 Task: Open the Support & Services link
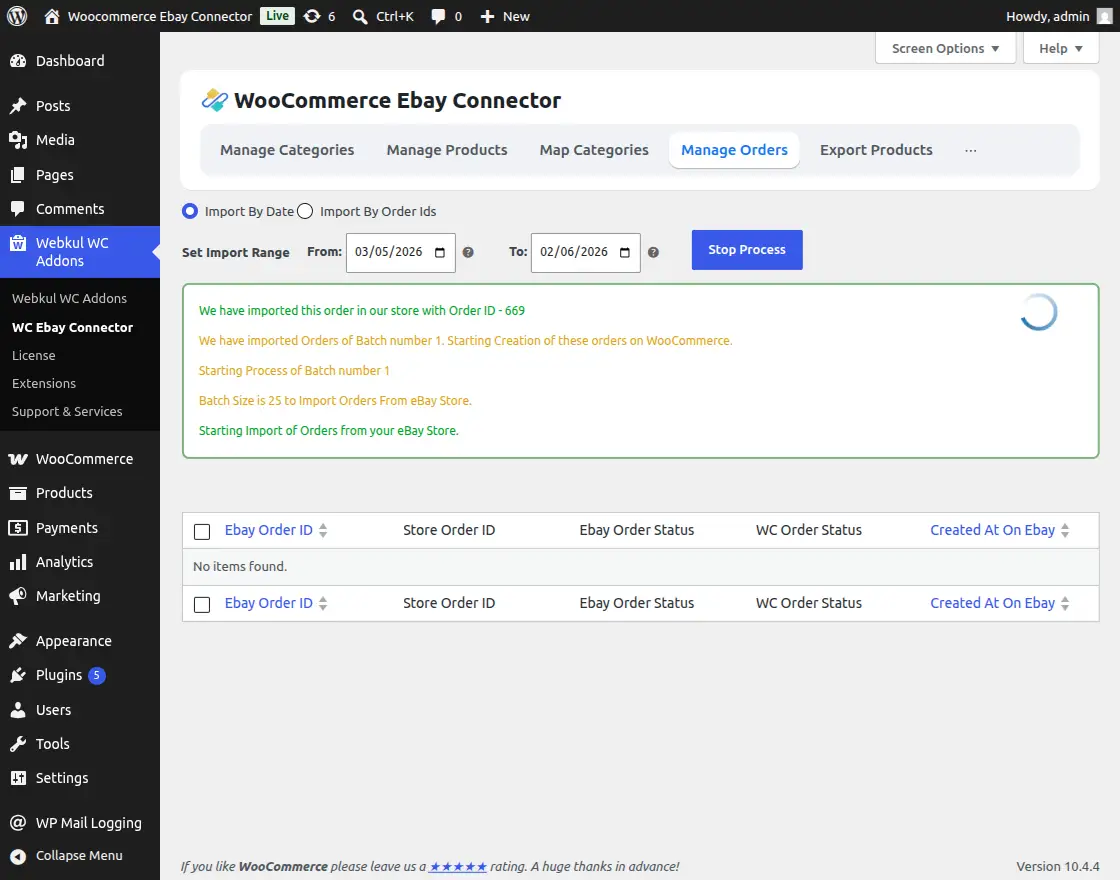tap(67, 411)
